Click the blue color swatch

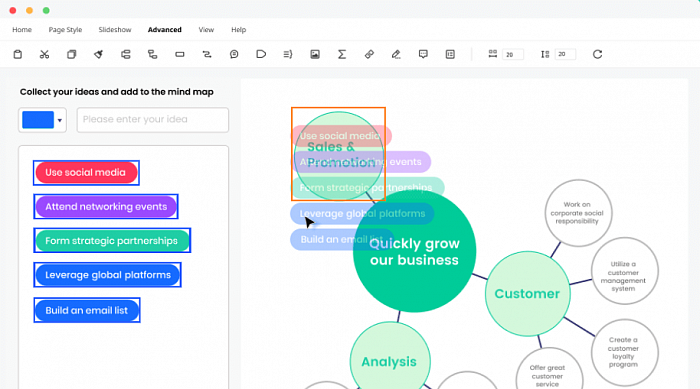[38, 120]
